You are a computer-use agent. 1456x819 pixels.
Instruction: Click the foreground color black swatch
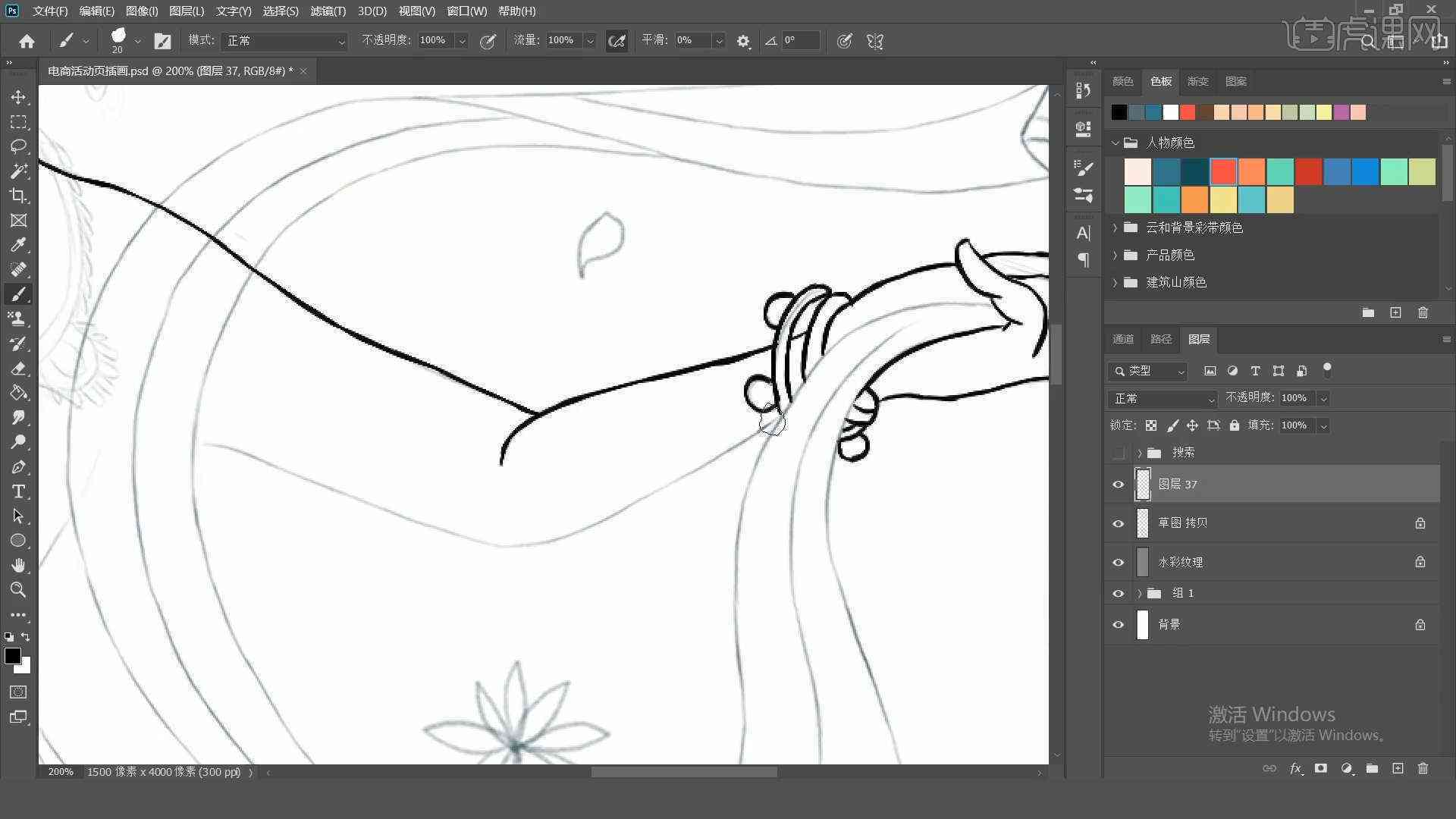[13, 656]
